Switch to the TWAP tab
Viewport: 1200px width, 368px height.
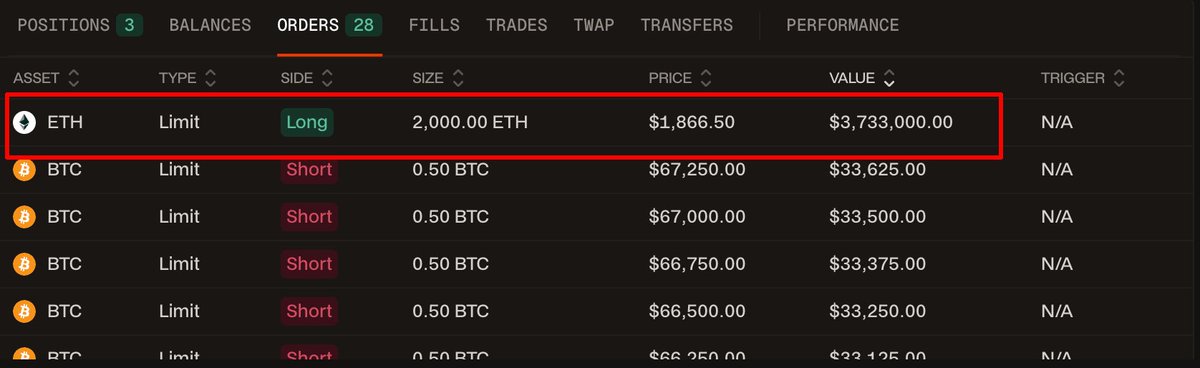point(594,25)
